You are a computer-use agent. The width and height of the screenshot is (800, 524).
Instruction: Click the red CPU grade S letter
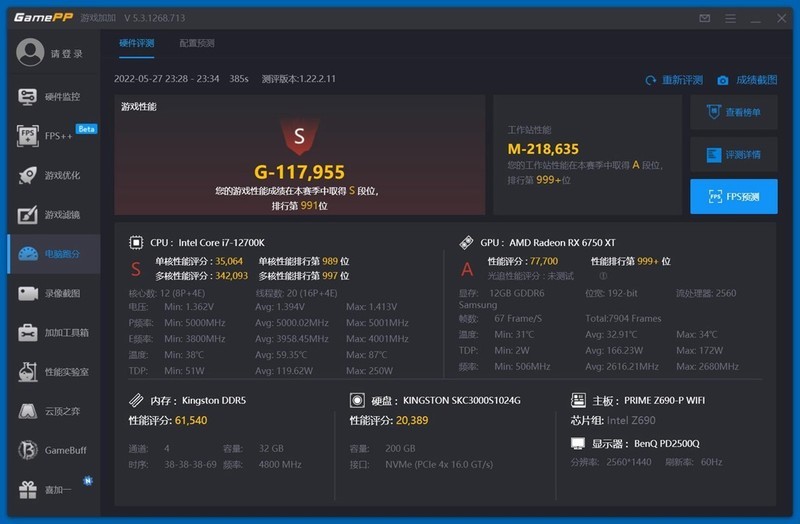(x=136, y=269)
